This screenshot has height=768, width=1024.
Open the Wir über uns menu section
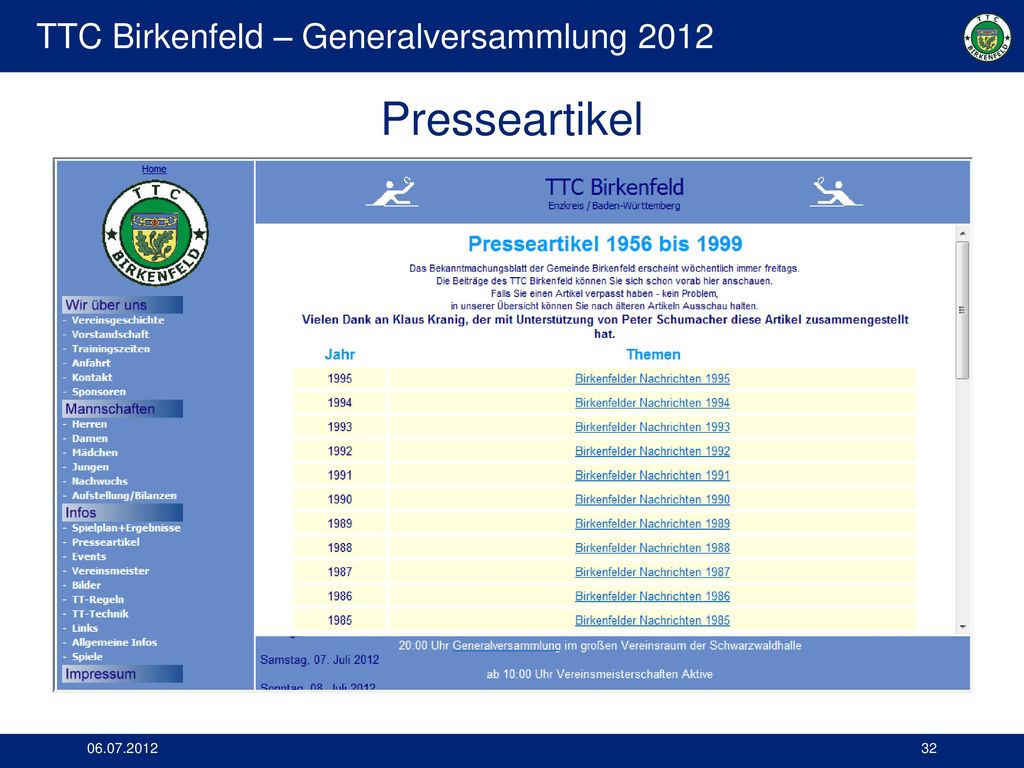tap(122, 305)
